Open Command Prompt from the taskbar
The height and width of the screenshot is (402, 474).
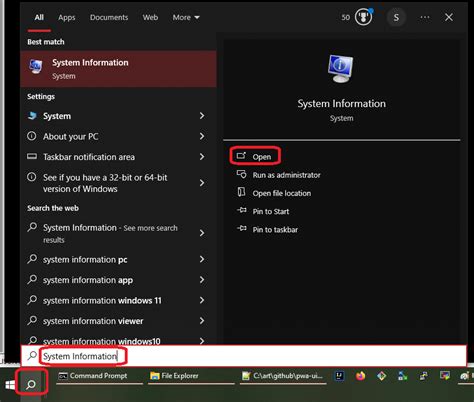99,376
